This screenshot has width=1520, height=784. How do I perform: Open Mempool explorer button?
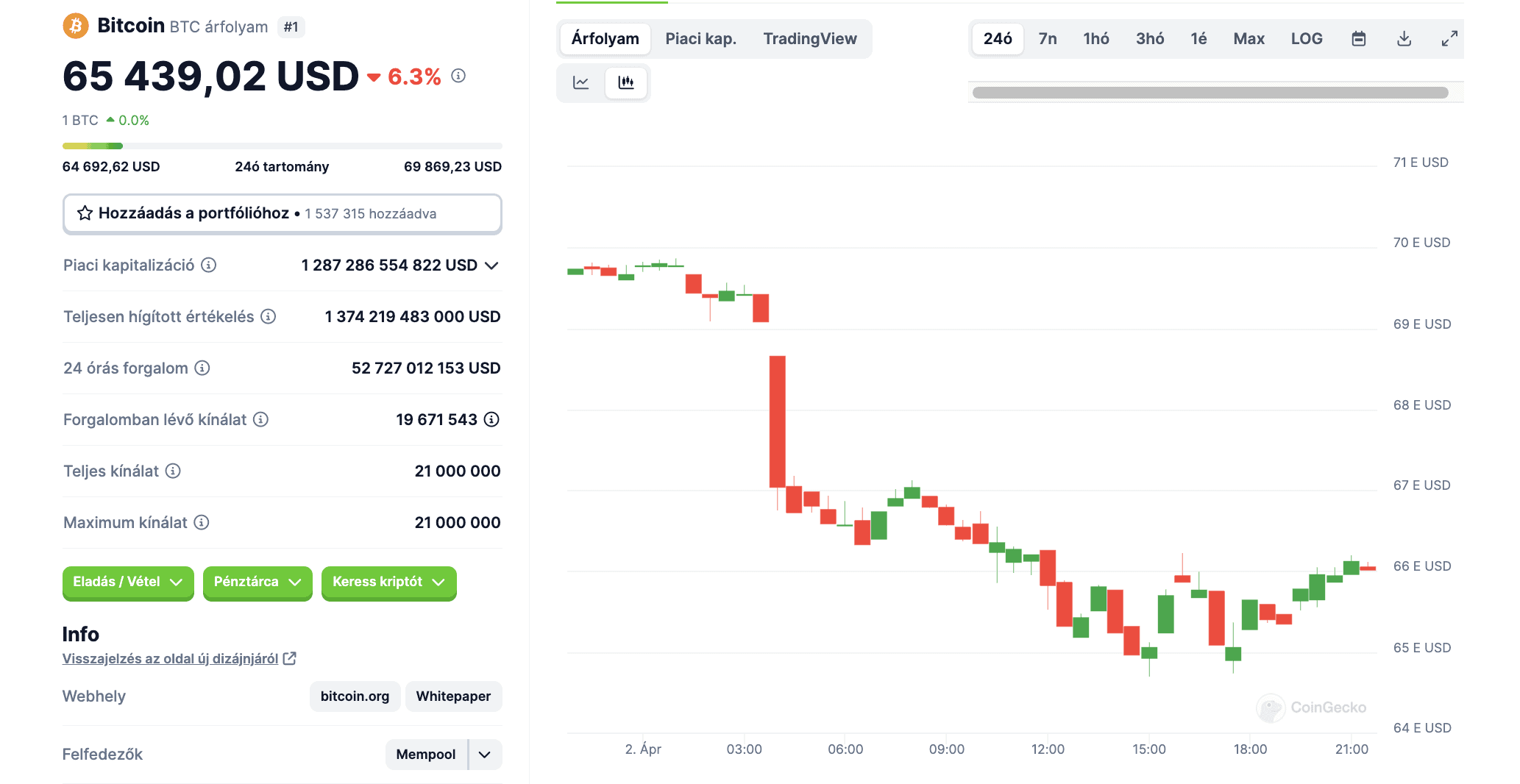click(x=425, y=755)
